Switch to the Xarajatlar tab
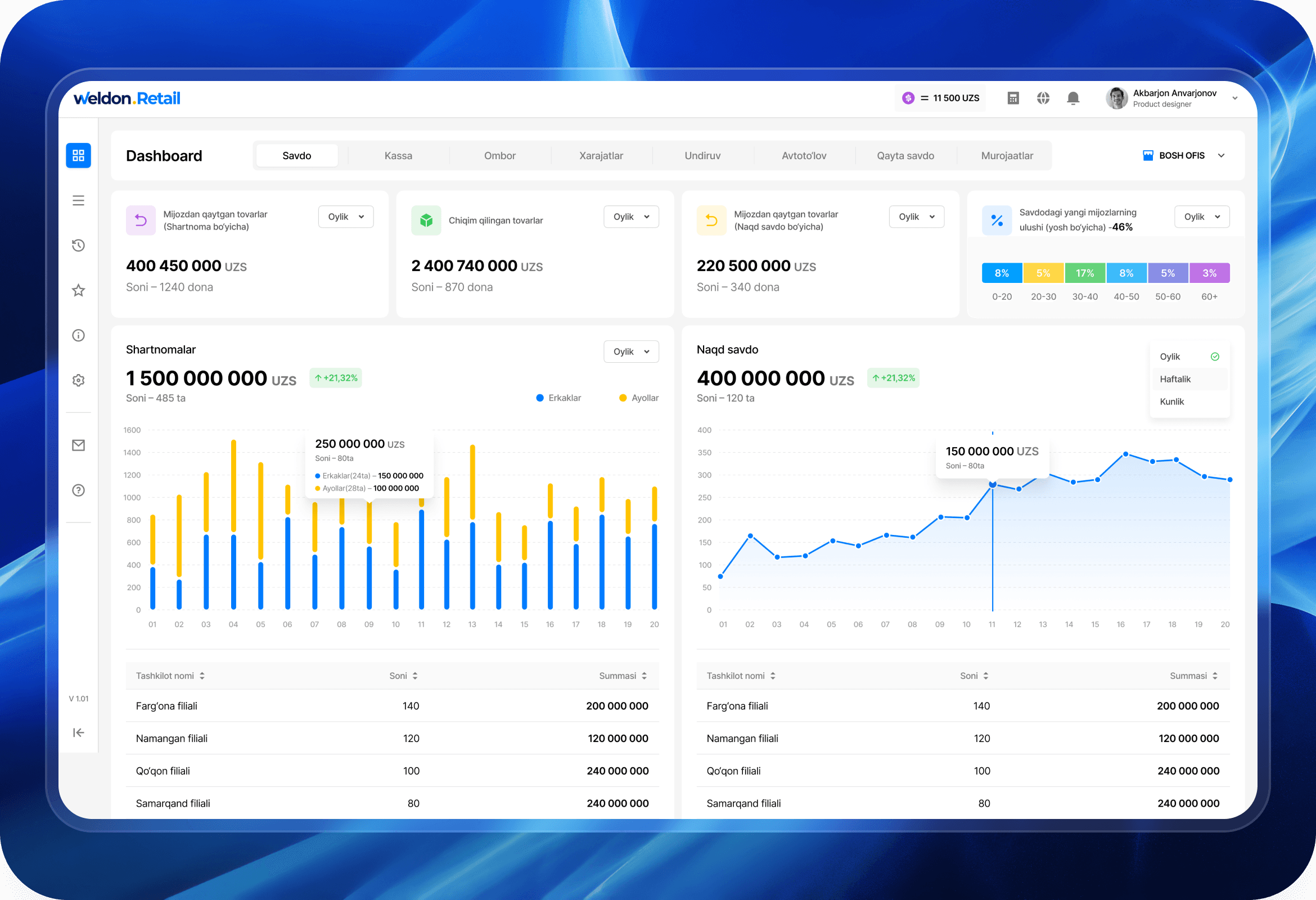This screenshot has height=900, width=1316. pyautogui.click(x=601, y=156)
